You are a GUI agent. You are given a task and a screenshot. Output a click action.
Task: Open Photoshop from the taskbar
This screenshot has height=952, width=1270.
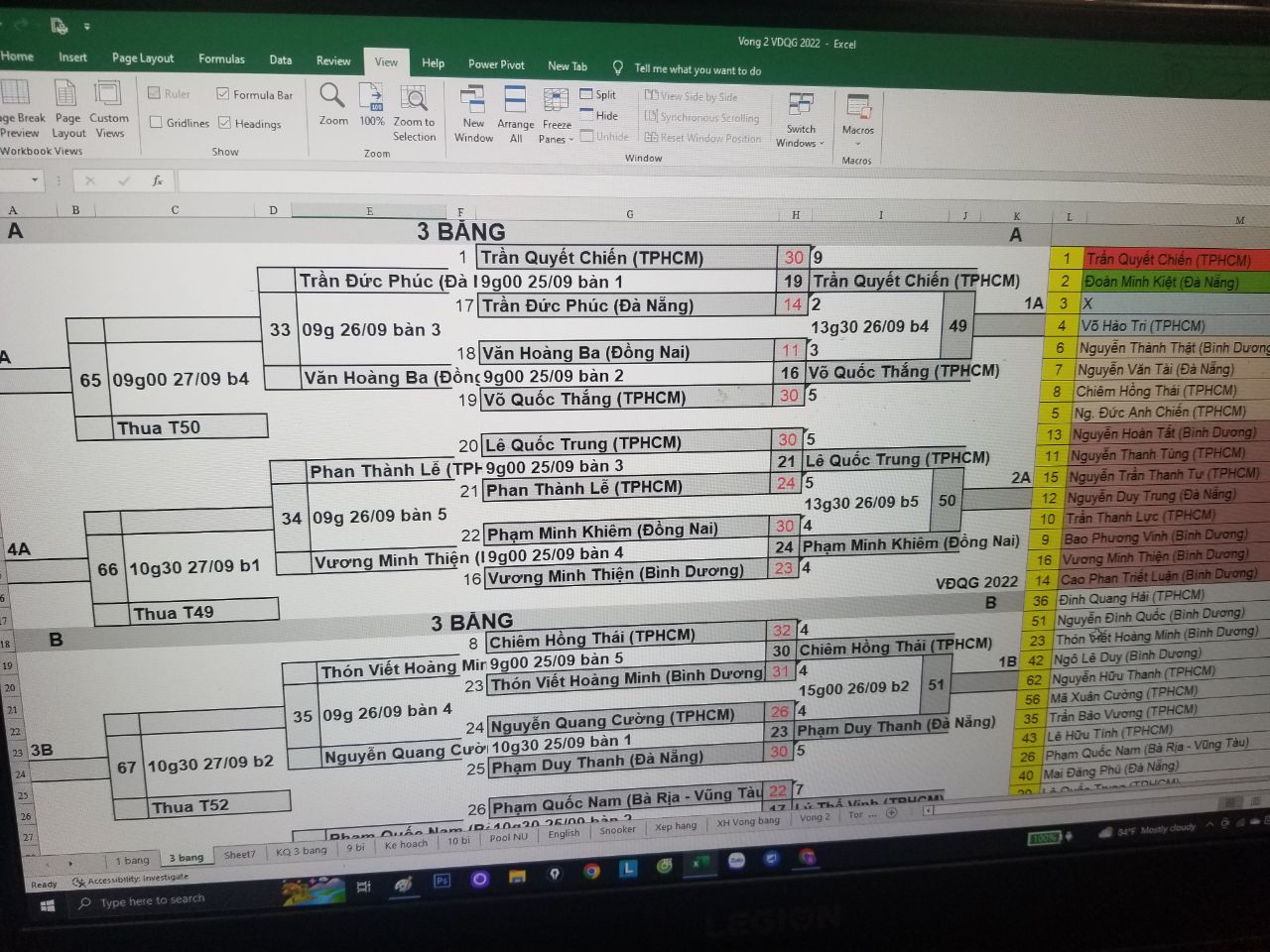(443, 880)
